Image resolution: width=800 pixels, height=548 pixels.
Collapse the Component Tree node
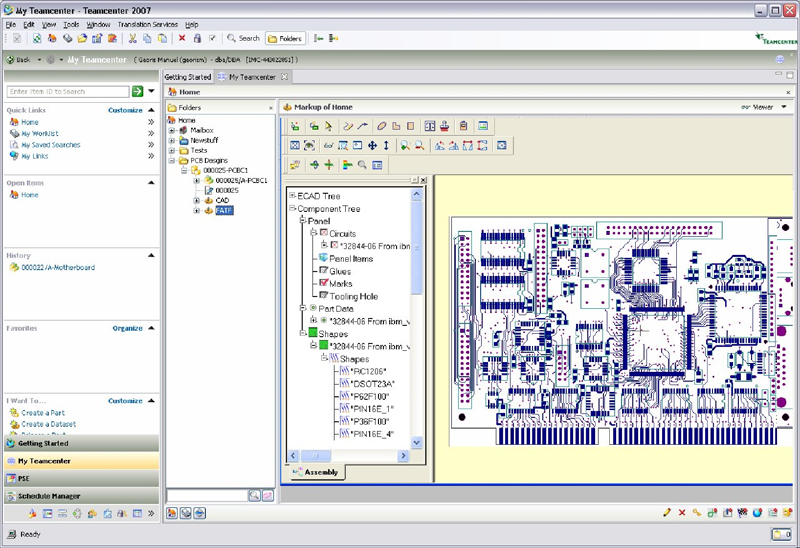(x=292, y=208)
